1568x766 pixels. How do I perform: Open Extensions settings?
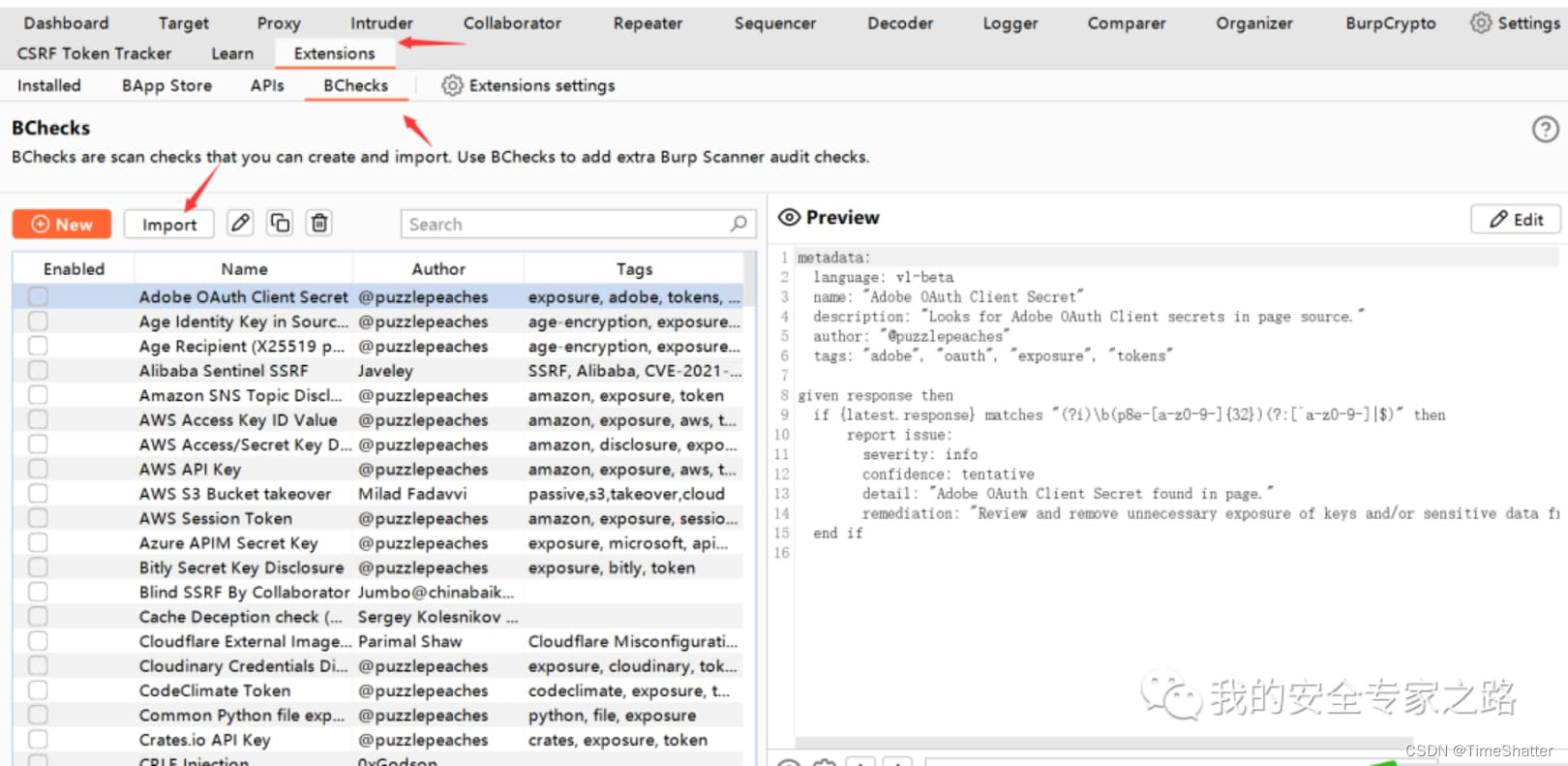528,85
